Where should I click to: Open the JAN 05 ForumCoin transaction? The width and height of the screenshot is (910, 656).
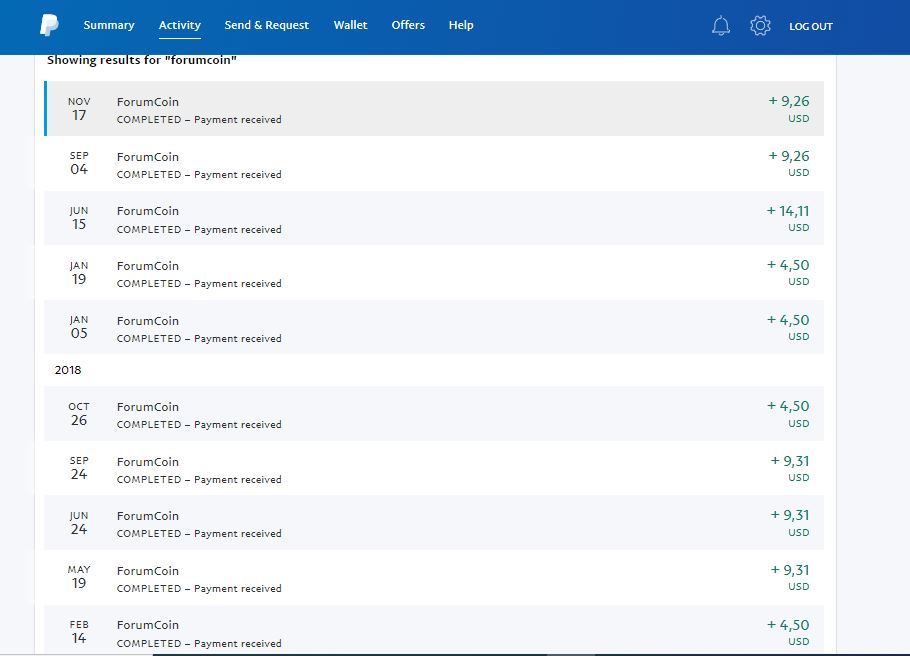[x=434, y=327]
